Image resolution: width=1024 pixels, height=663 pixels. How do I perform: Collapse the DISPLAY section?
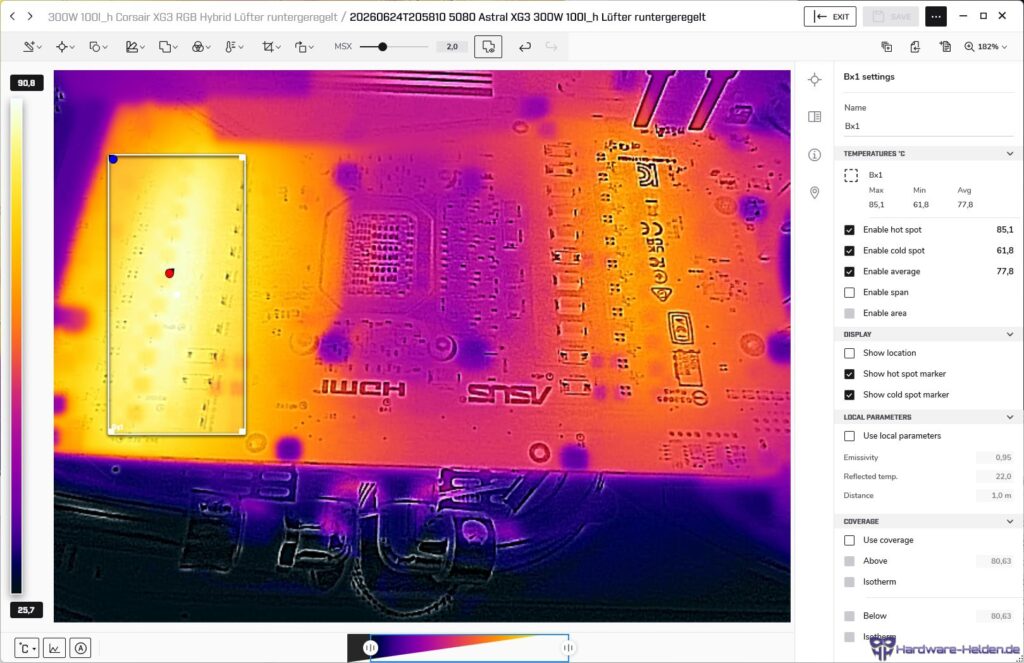click(x=1010, y=334)
